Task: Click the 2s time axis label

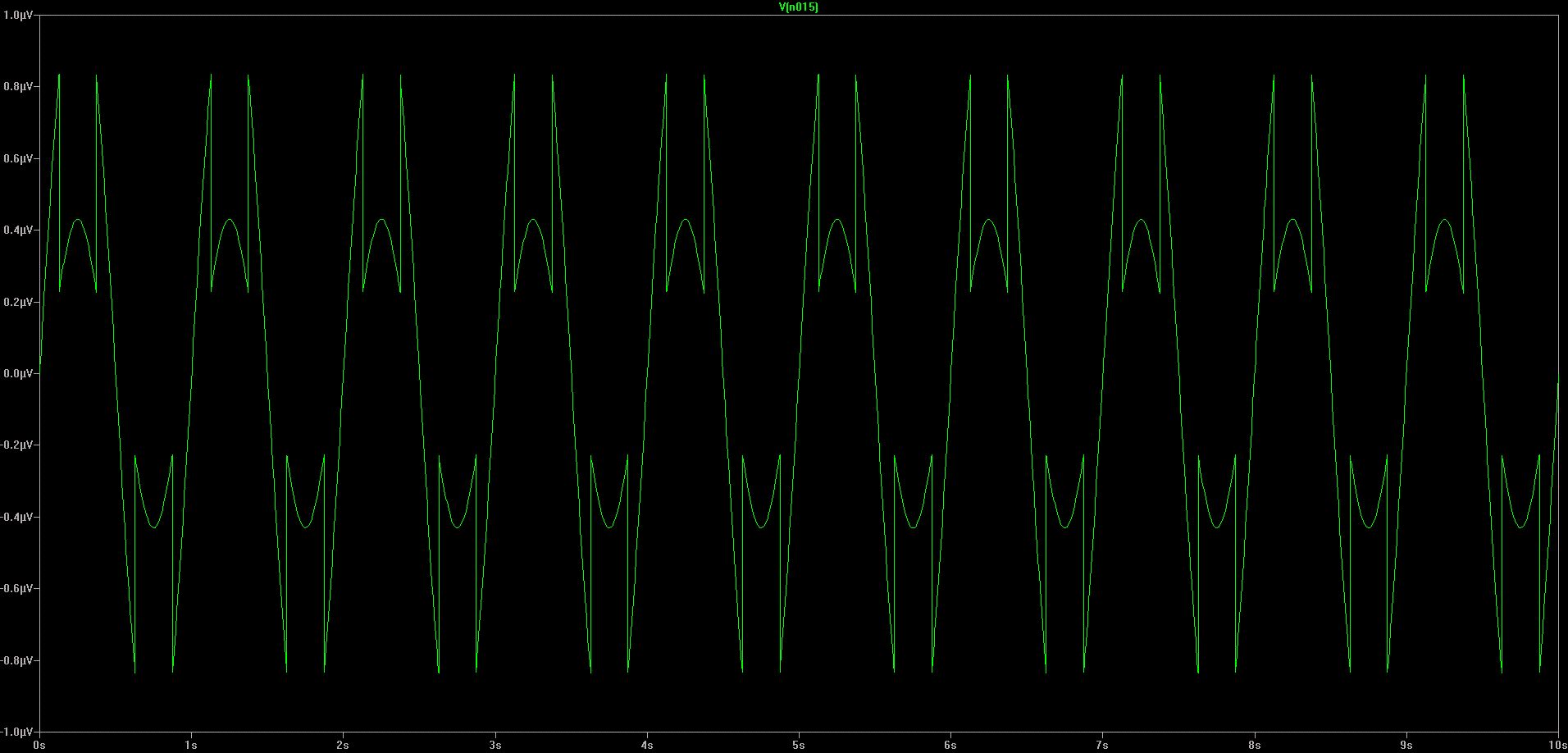Action: 343,745
